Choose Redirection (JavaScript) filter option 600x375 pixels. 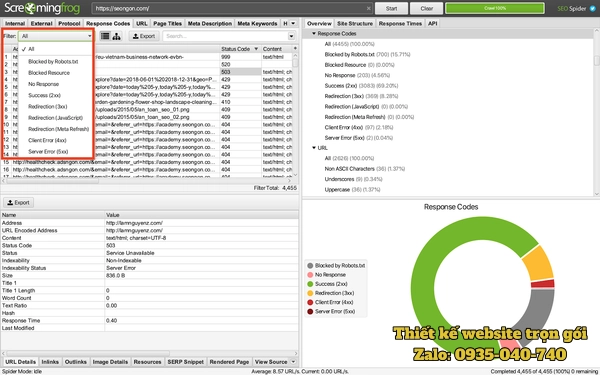coord(56,118)
